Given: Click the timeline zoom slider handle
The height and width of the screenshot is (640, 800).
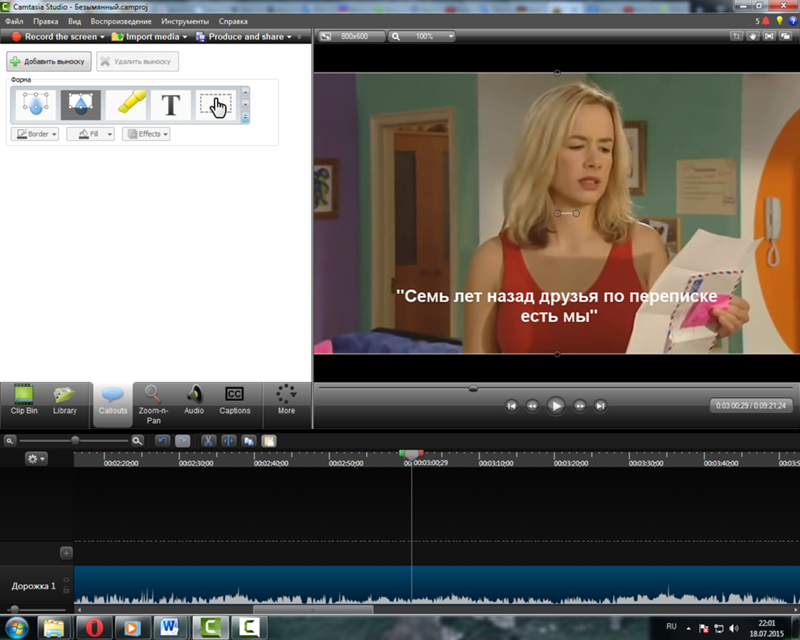Looking at the screenshot, I should tap(75, 440).
